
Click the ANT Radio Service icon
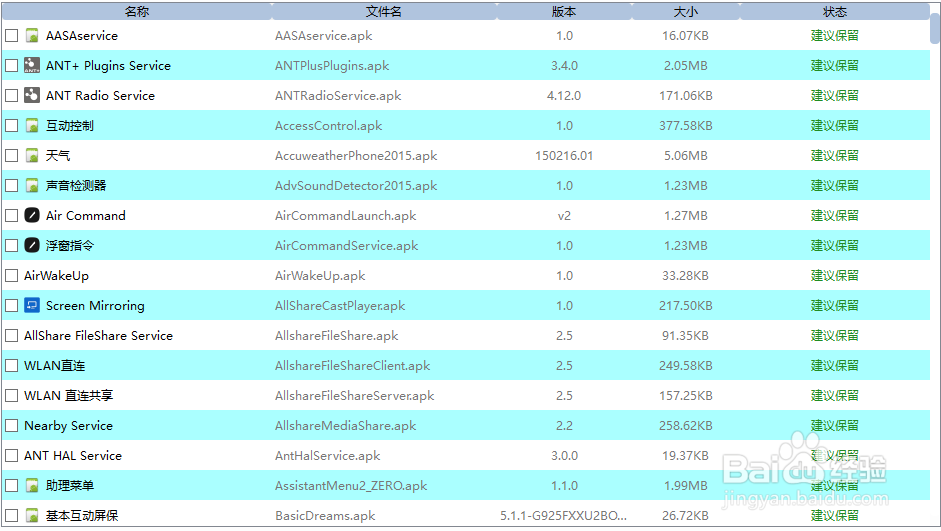pyautogui.click(x=32, y=95)
